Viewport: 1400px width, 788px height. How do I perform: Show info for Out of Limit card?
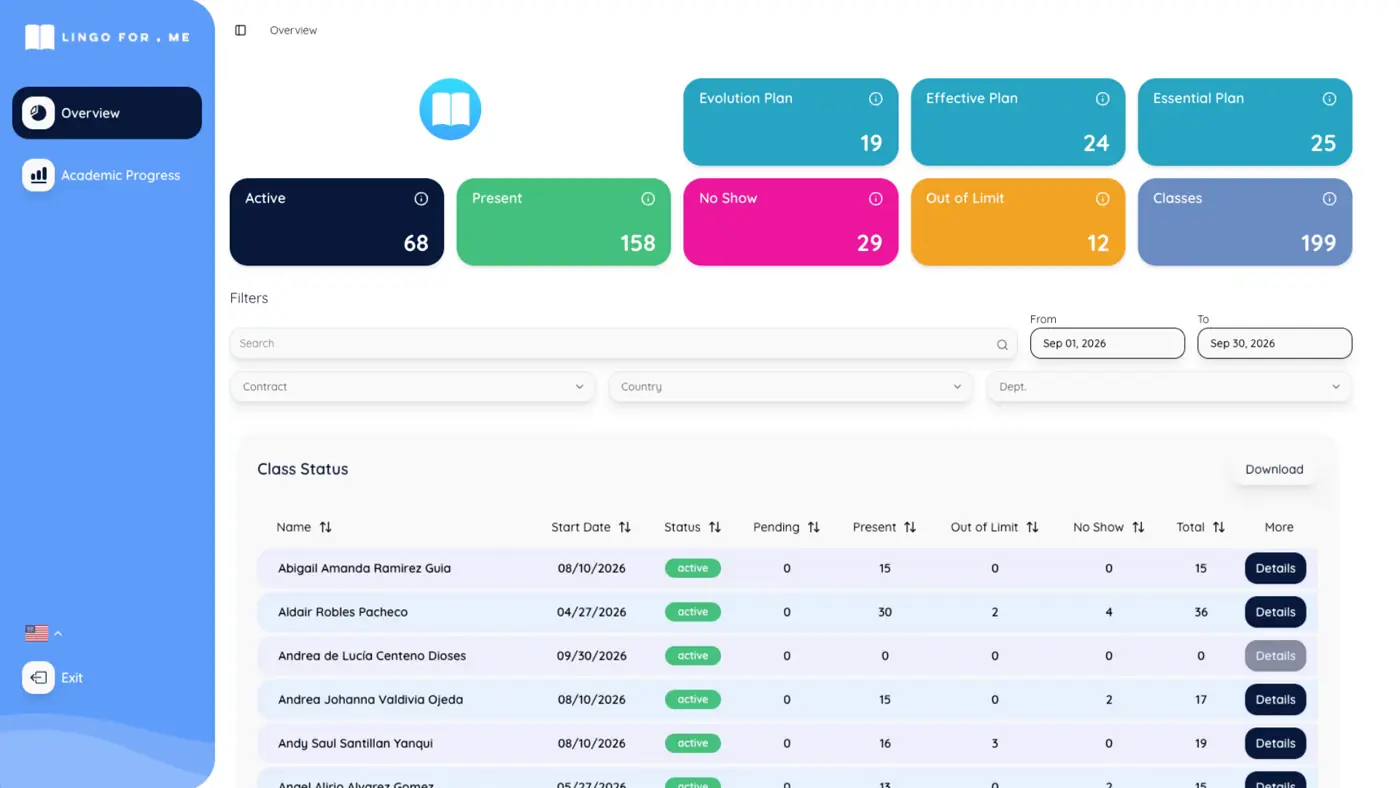click(x=1103, y=199)
